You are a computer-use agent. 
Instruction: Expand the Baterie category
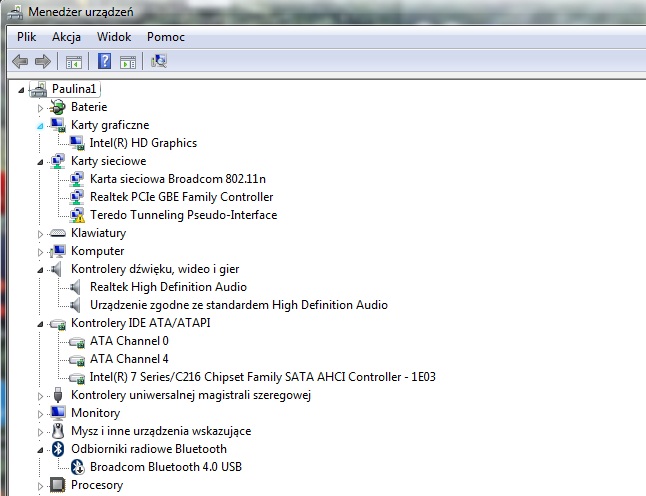coord(40,108)
